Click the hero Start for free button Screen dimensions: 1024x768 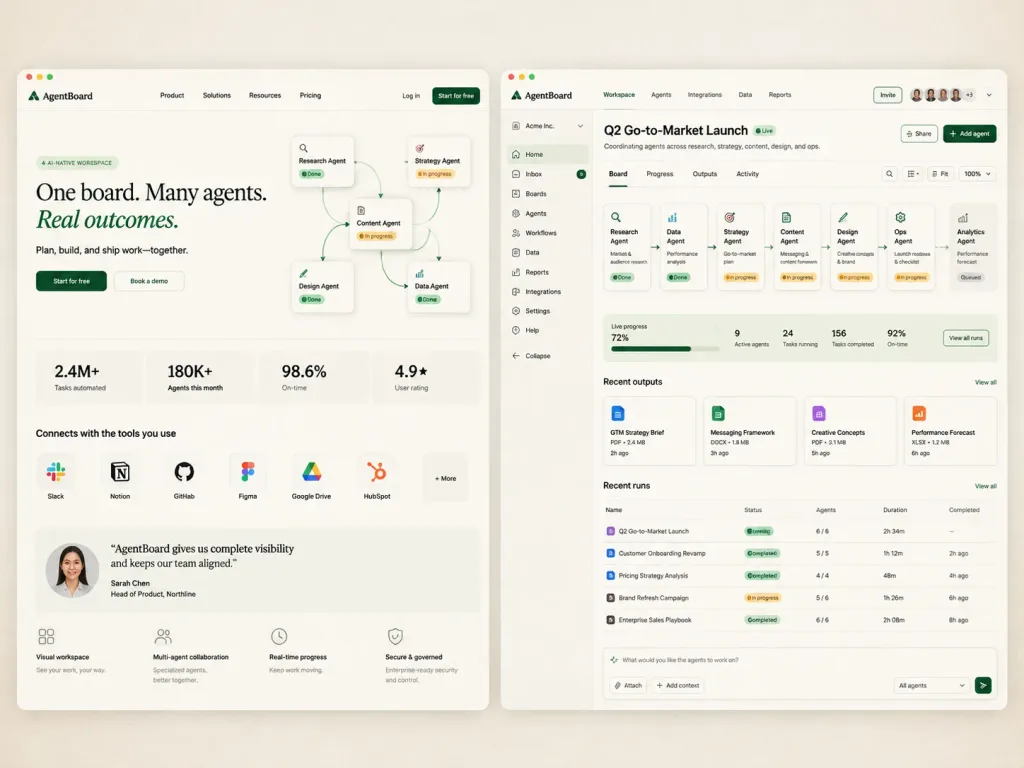[71, 281]
